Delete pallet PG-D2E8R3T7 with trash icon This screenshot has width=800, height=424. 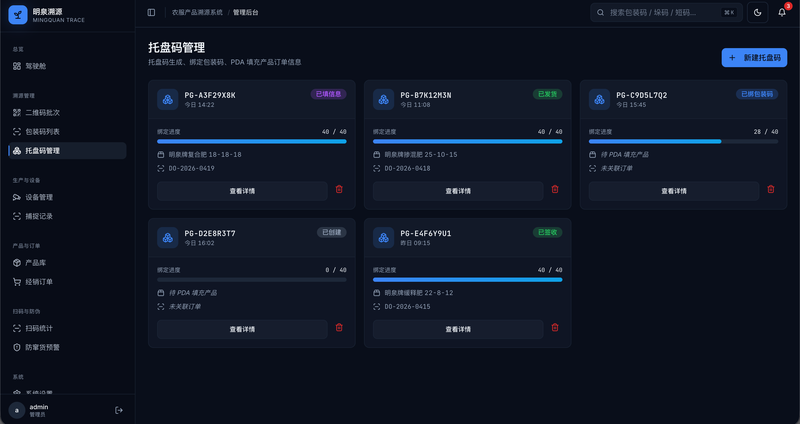pos(339,328)
